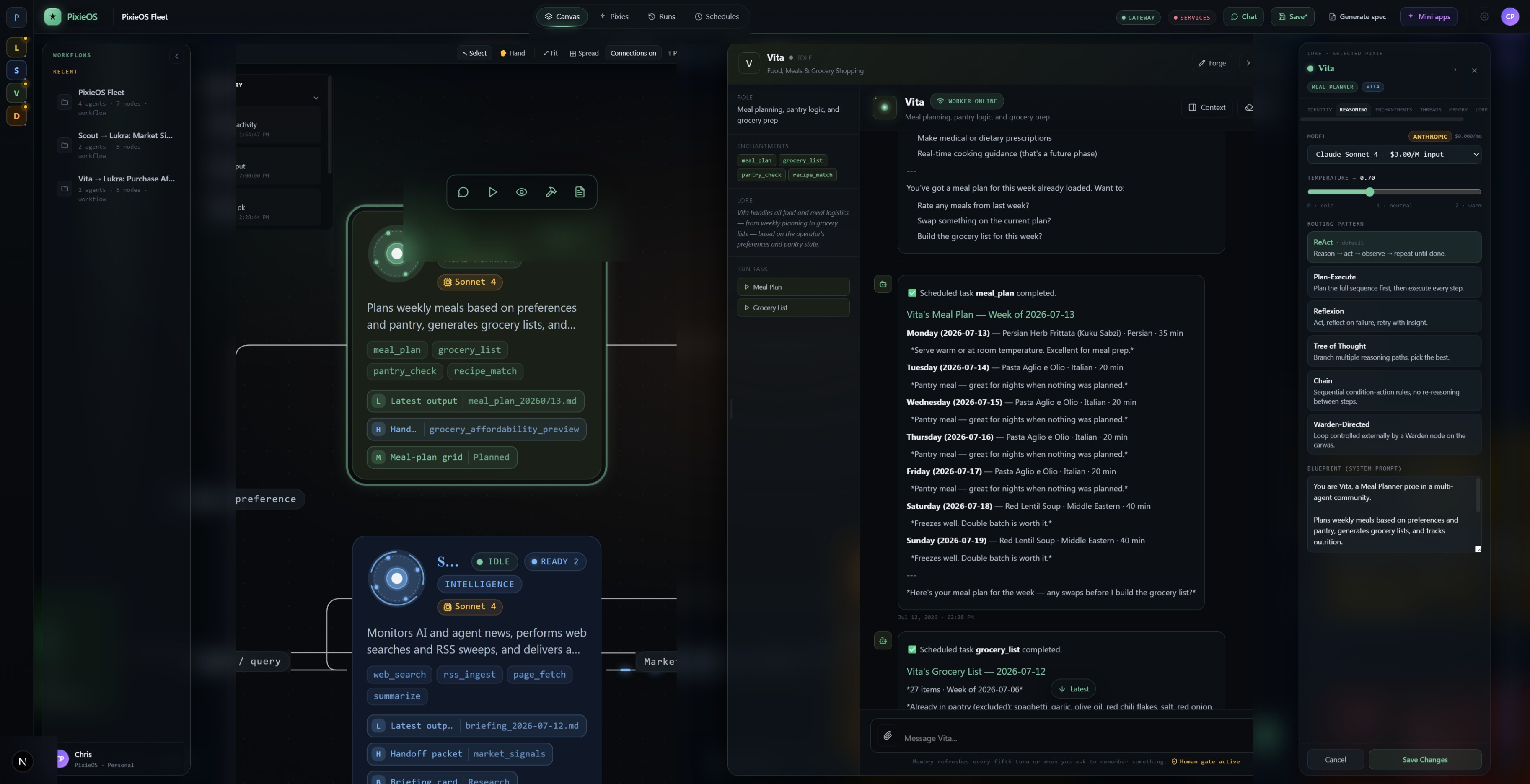Viewport: 1530px width, 784px height.
Task: Open pixie V in left rail
Action: pos(17,93)
